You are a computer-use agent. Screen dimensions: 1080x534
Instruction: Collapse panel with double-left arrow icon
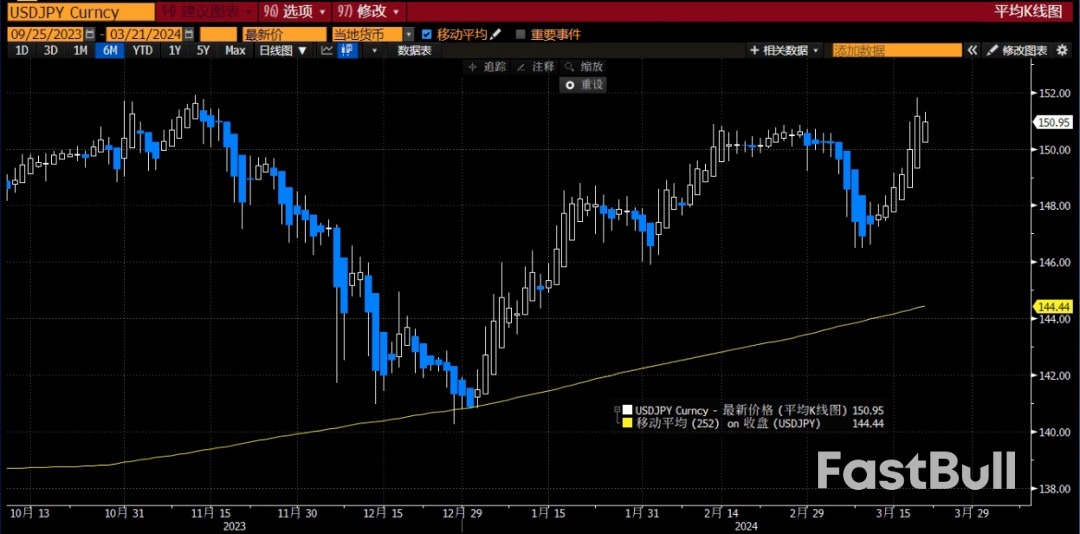(971, 50)
